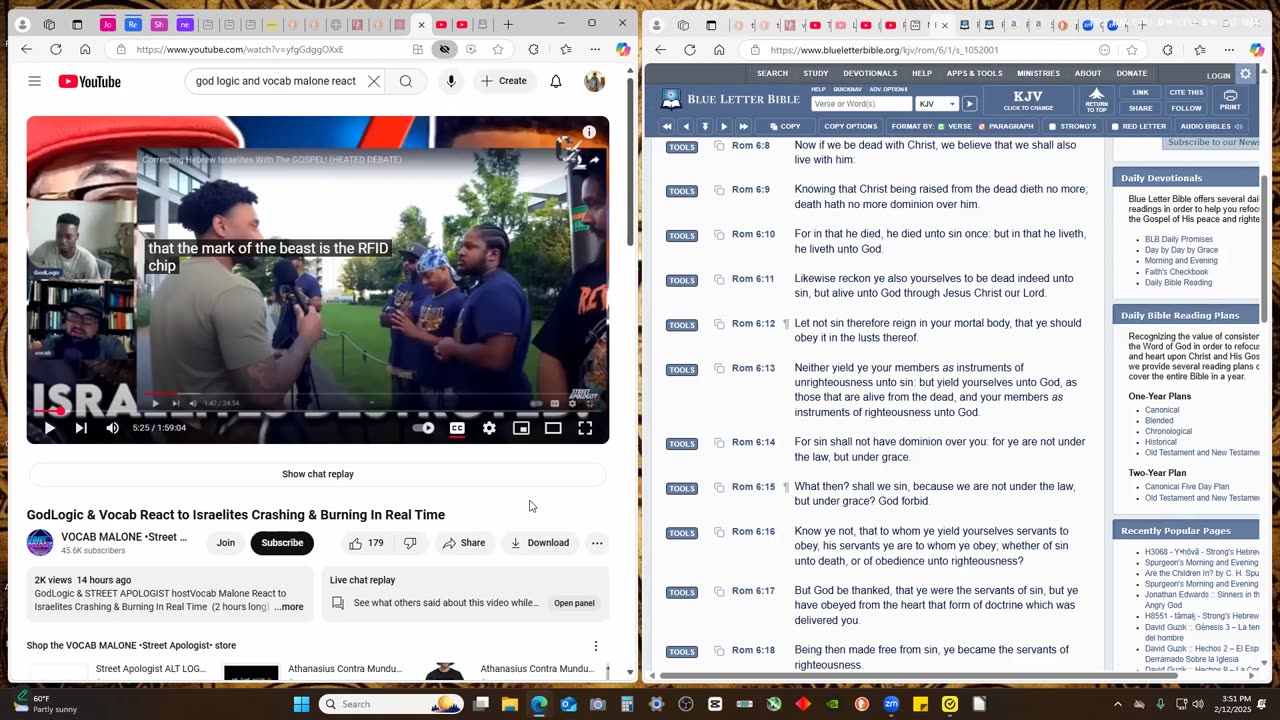Open more actions under the video

tap(597, 543)
